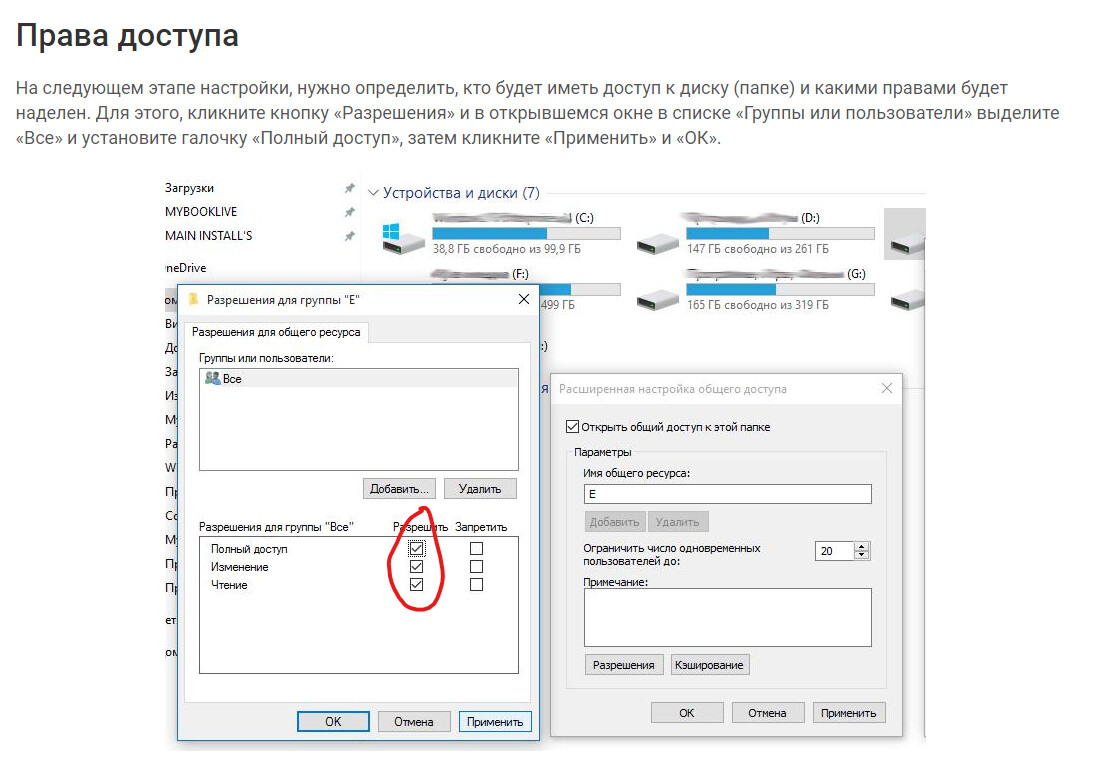Toggle the Allow checkbox for Полный доступ
This screenshot has height=761, width=1094.
(417, 549)
